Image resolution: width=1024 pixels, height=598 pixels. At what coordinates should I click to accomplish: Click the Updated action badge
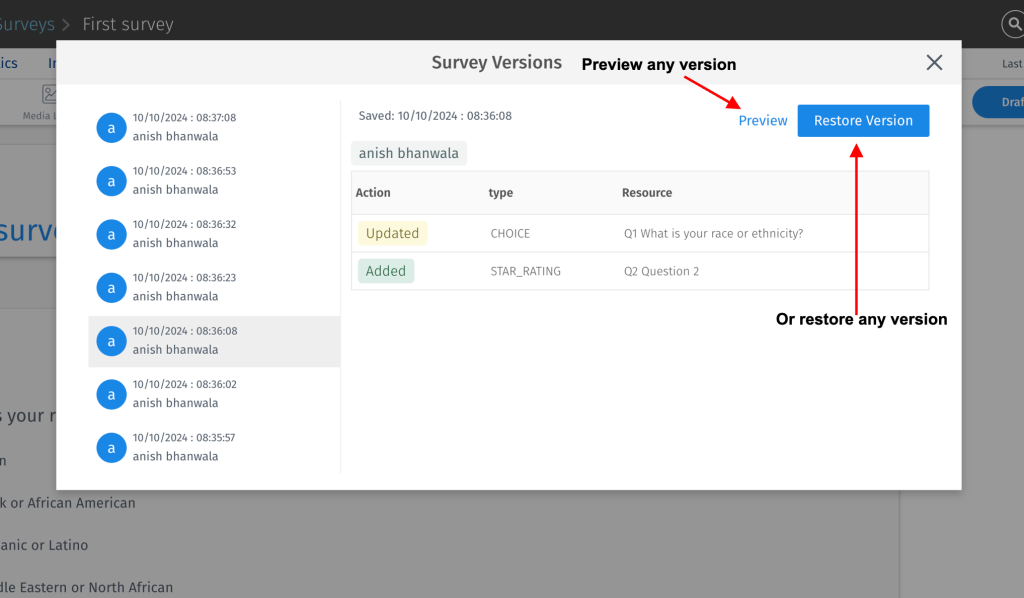392,233
